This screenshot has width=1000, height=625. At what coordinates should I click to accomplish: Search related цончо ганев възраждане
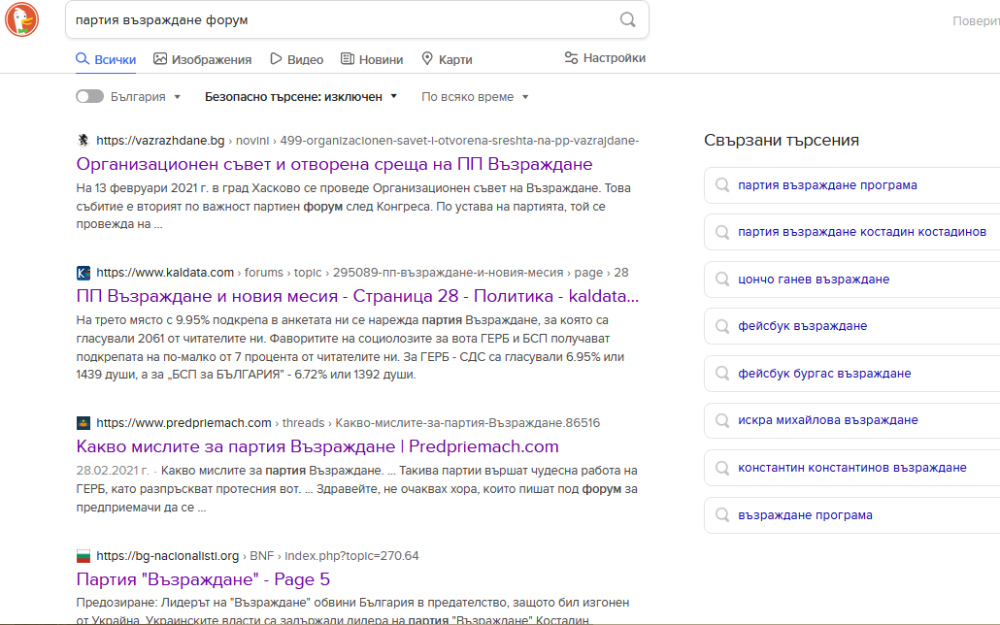click(813, 279)
